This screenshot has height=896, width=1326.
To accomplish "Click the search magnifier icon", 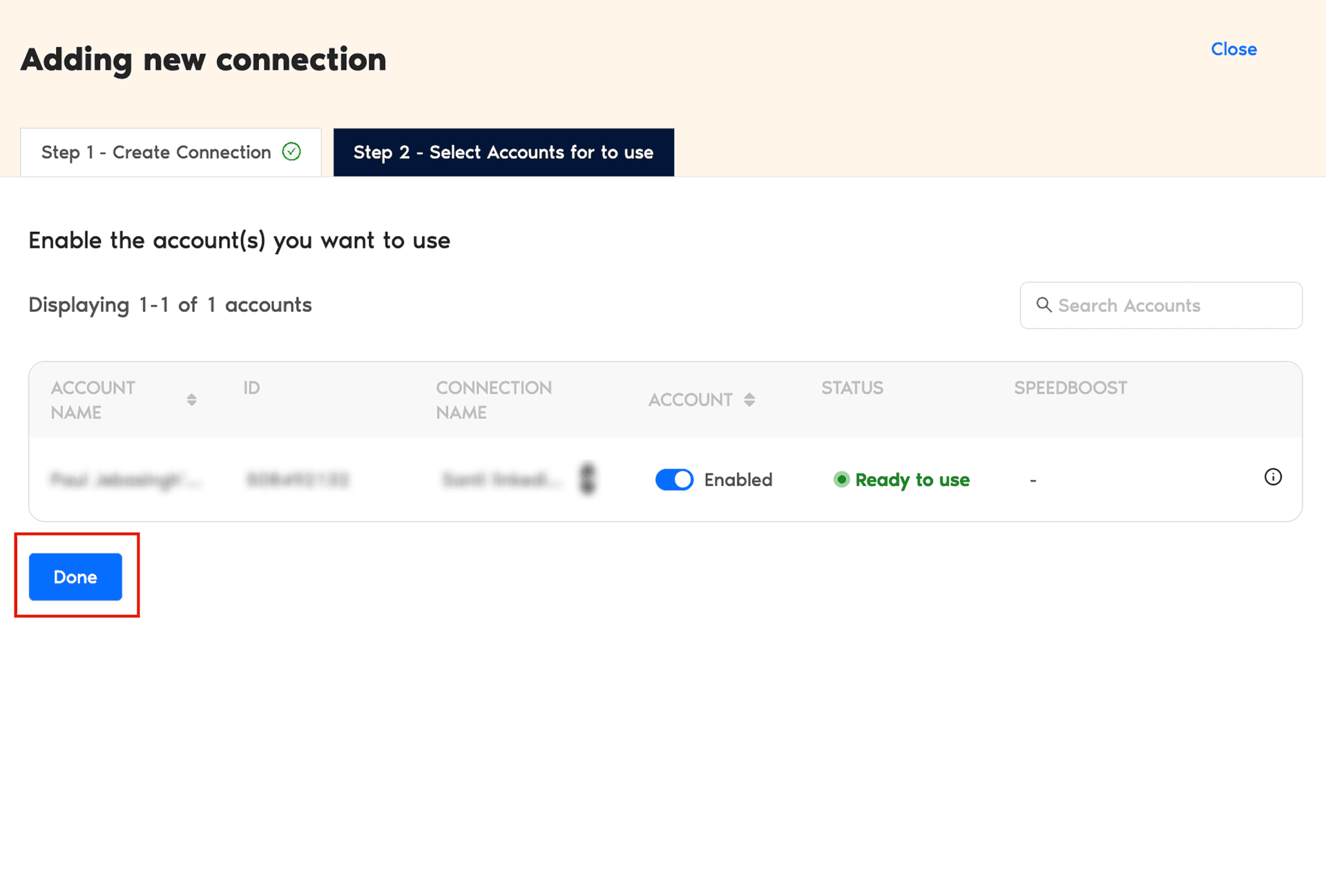I will 1044,305.
